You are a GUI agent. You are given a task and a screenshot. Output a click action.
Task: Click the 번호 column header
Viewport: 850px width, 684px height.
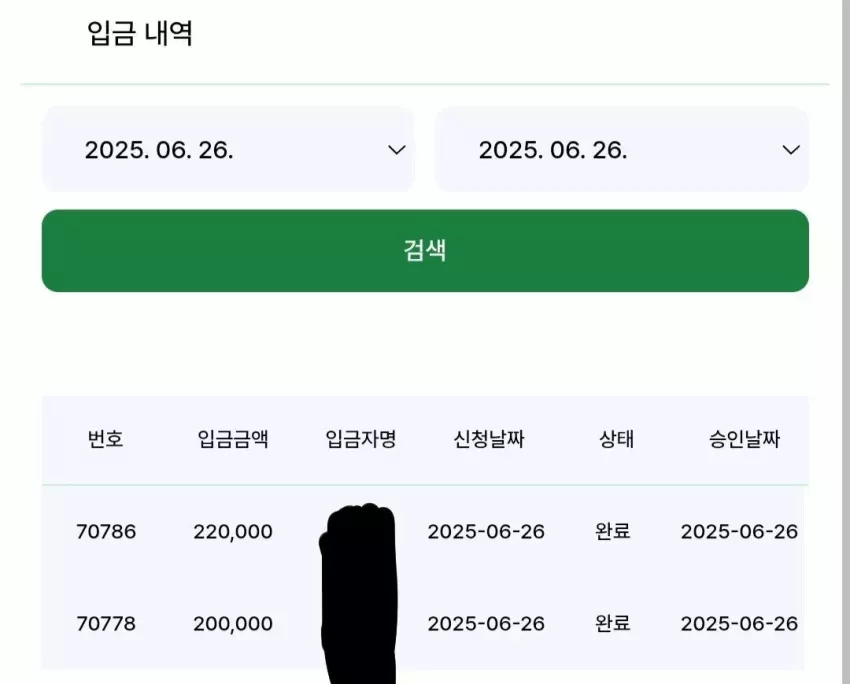[106, 439]
